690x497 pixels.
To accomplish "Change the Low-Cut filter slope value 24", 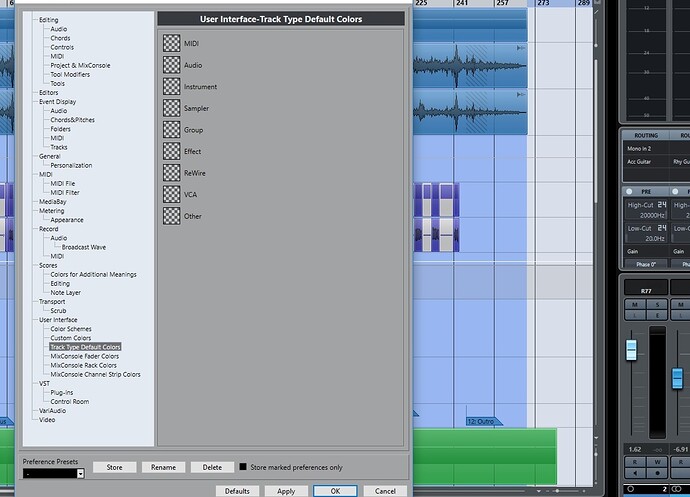I will pos(662,228).
